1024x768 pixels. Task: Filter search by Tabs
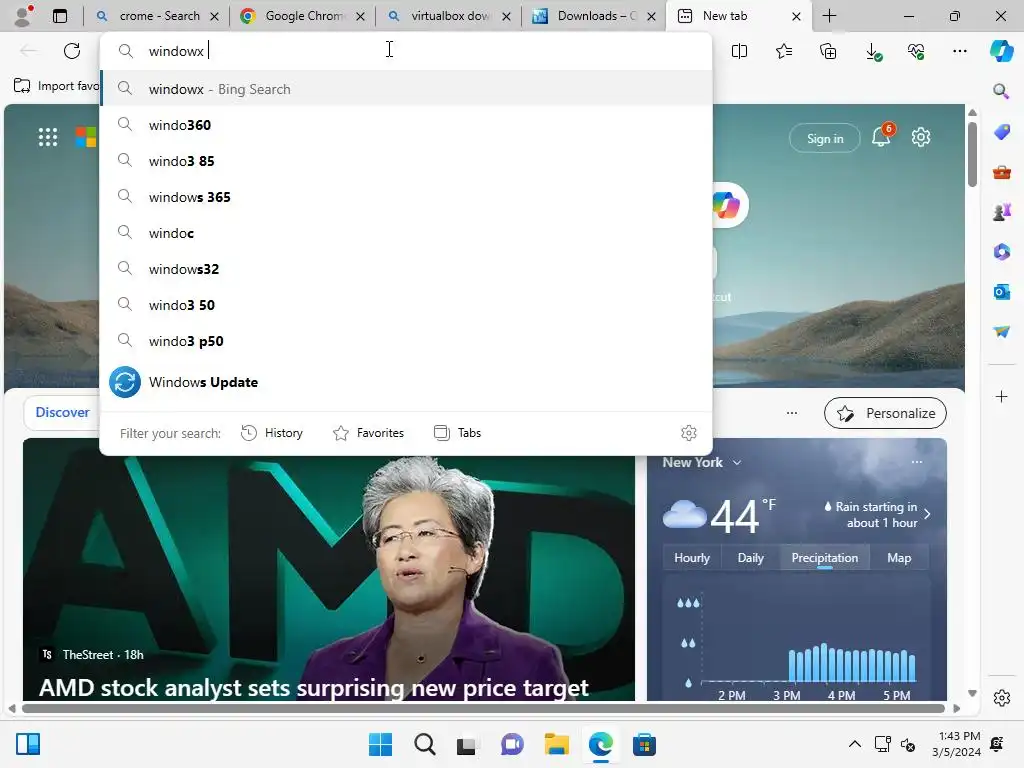[x=458, y=432]
